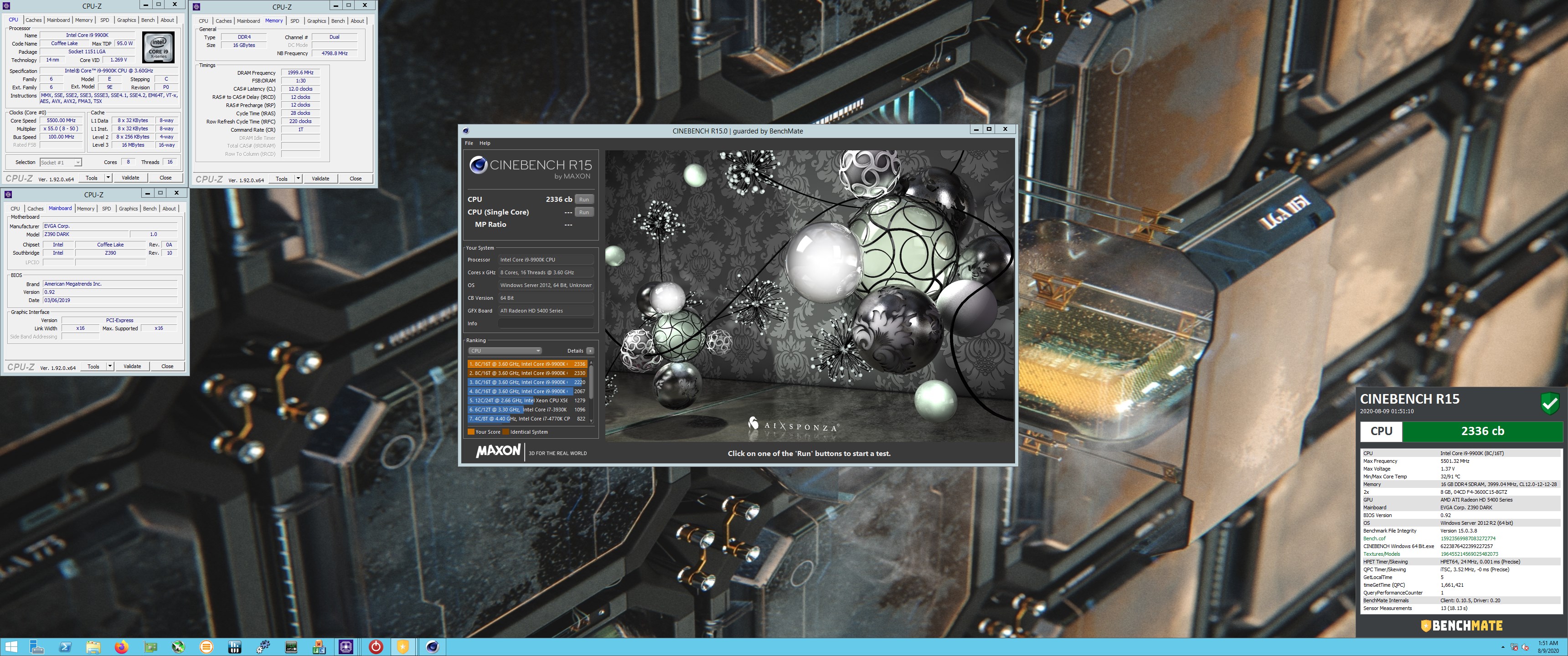Open the Cinebench File menu
The image size is (1568, 656).
click(469, 143)
